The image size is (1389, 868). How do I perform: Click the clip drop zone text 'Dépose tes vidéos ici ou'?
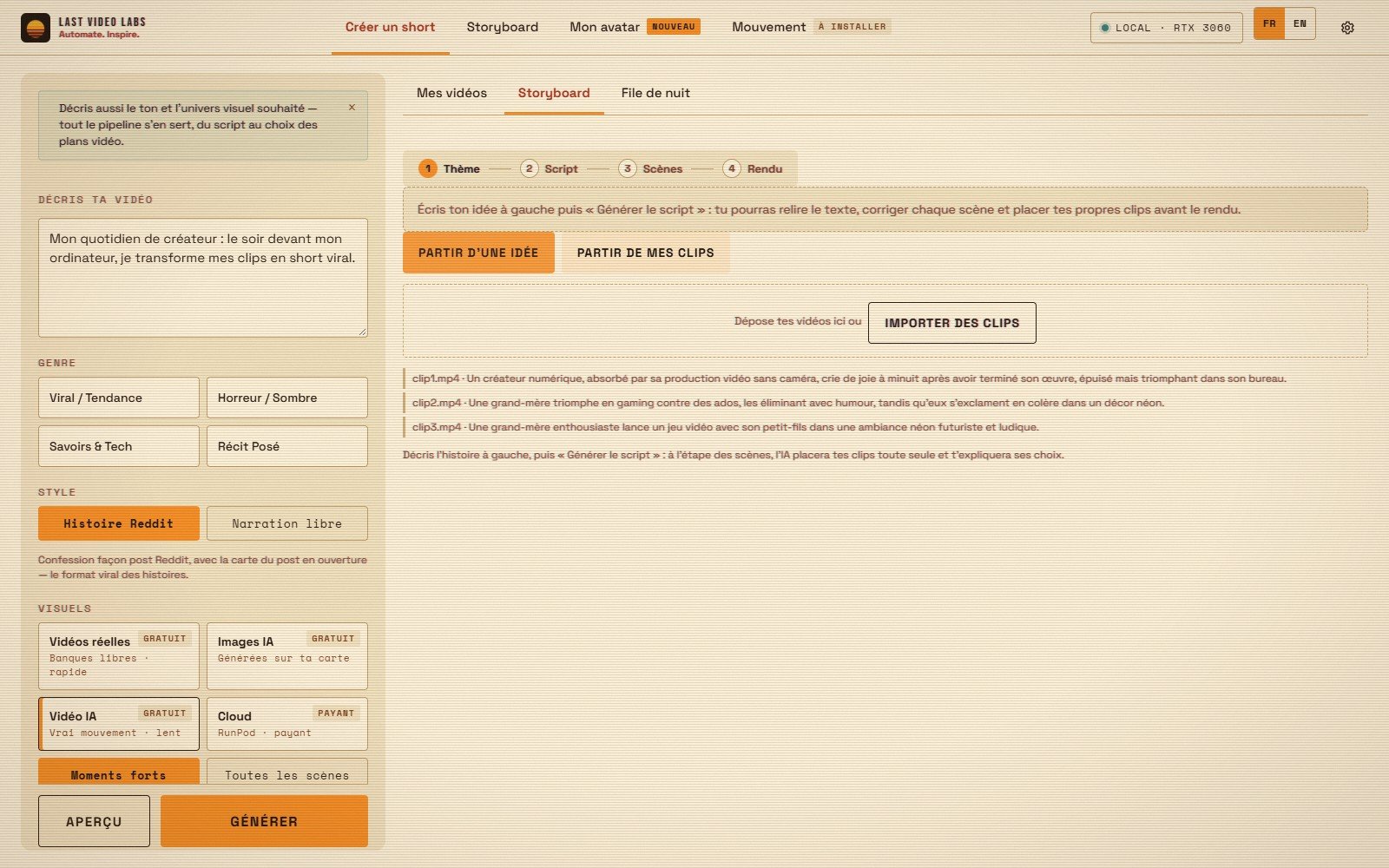(x=798, y=321)
